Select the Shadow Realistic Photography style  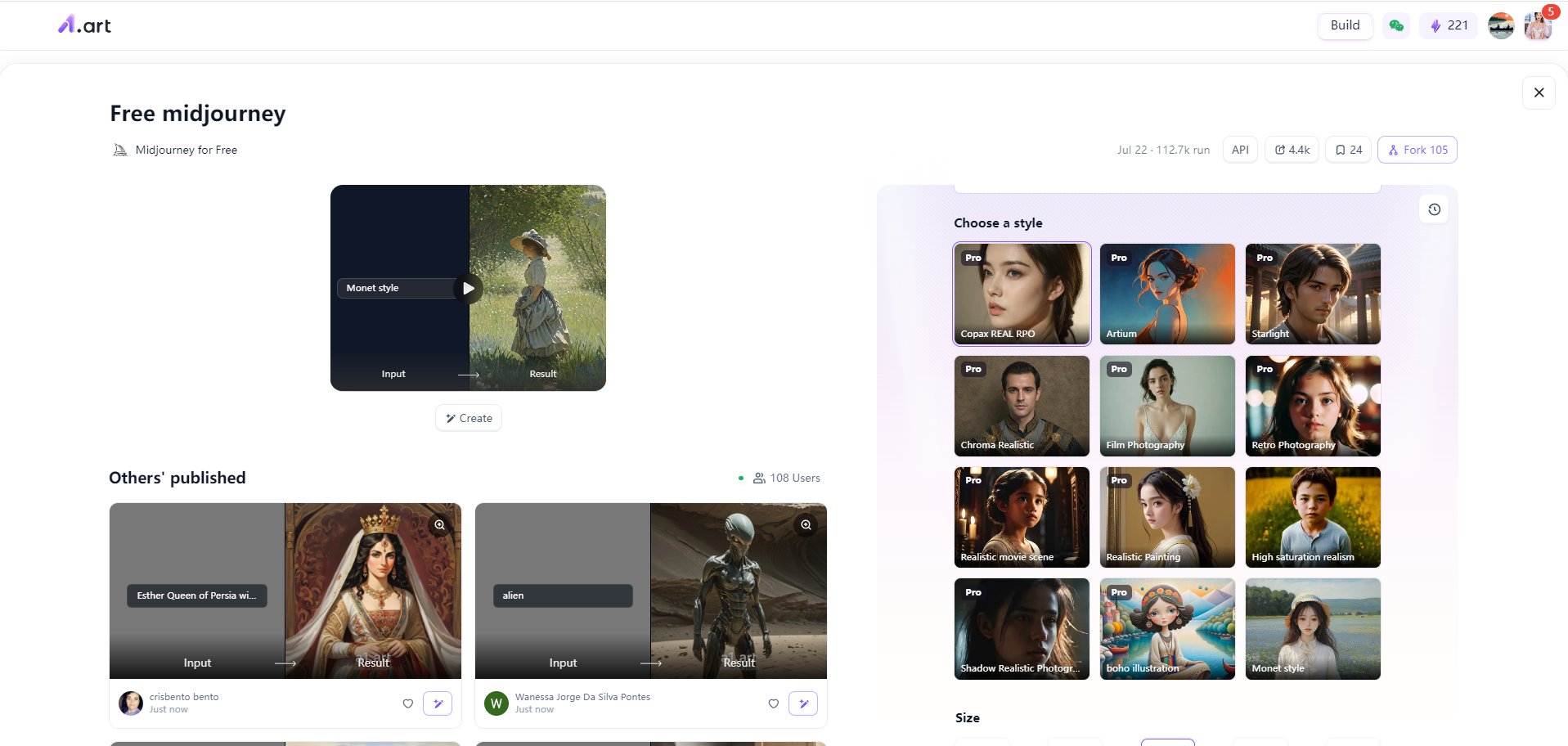click(x=1022, y=629)
